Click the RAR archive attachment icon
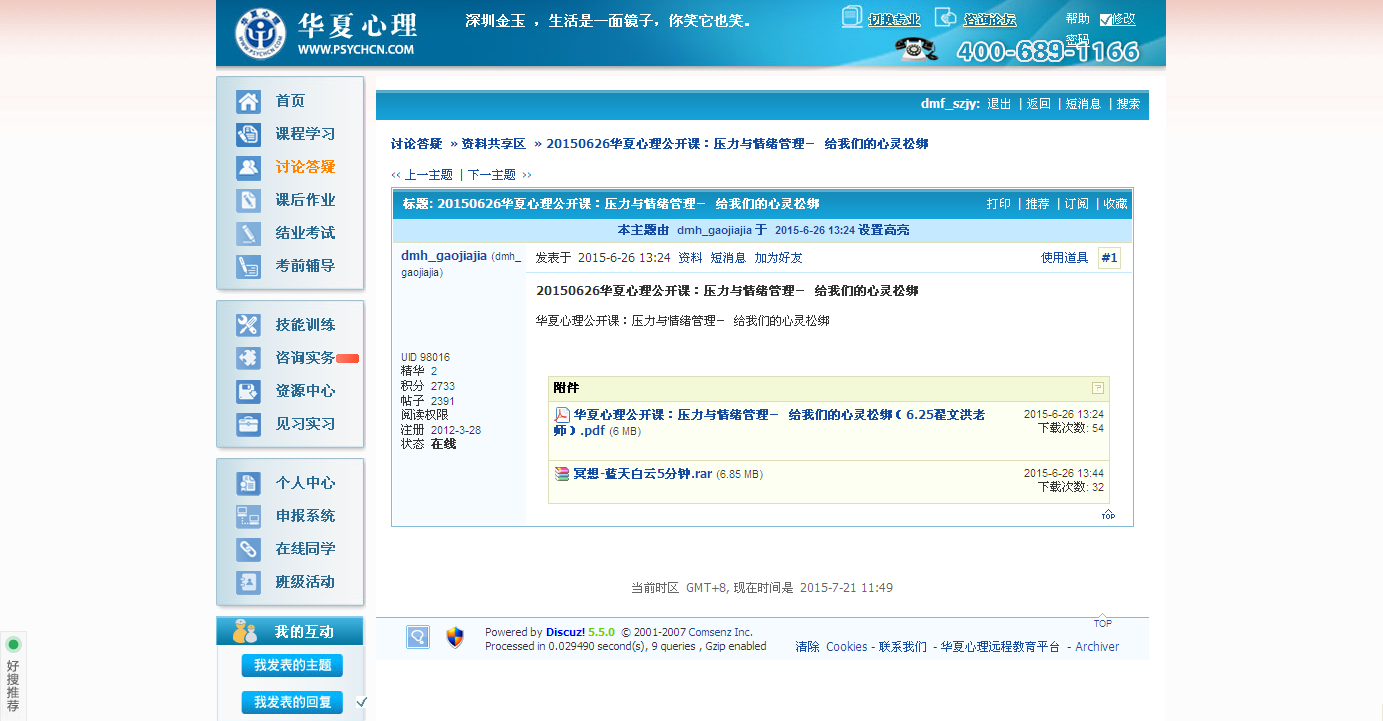 pos(562,474)
